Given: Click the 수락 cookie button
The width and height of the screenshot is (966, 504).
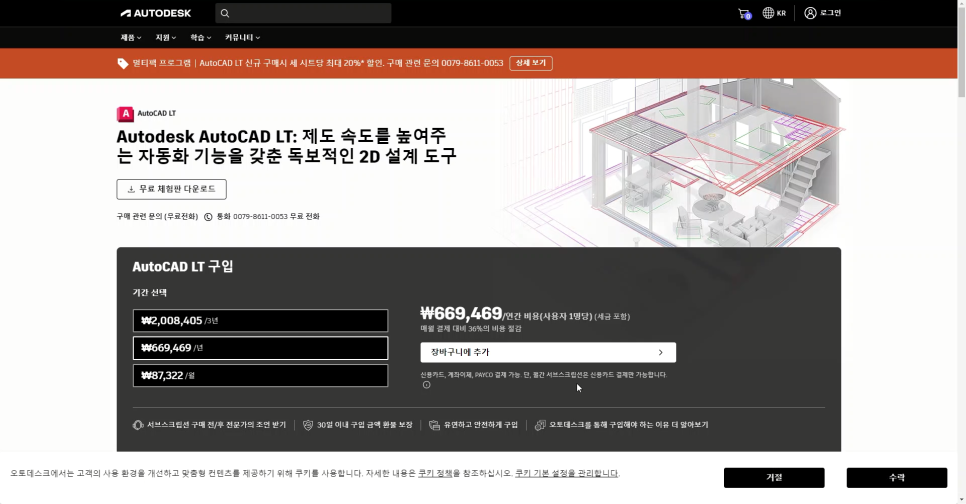Looking at the screenshot, I should 896,478.
